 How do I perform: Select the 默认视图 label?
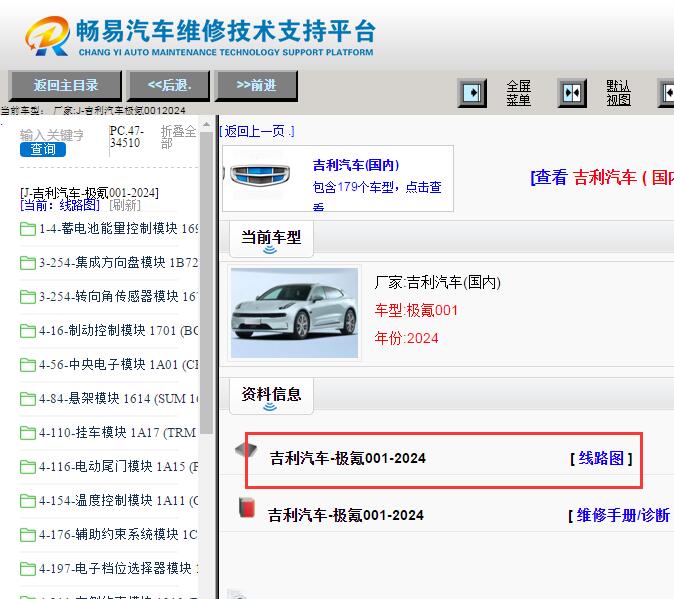(x=619, y=93)
